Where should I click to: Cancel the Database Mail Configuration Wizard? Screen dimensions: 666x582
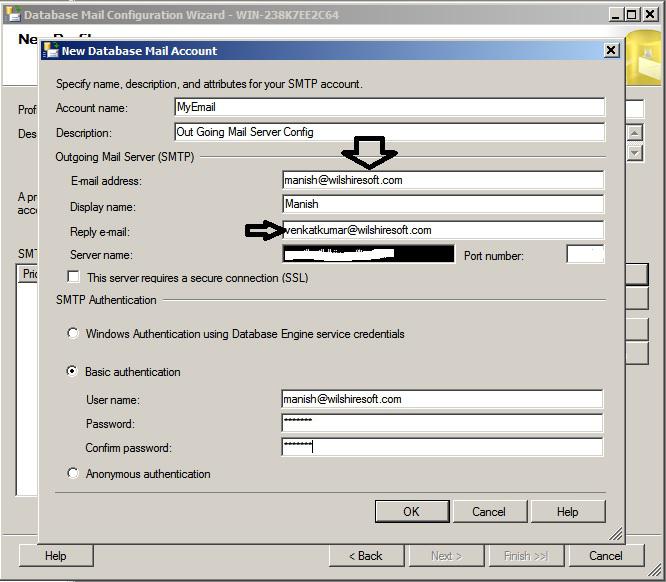(x=606, y=555)
